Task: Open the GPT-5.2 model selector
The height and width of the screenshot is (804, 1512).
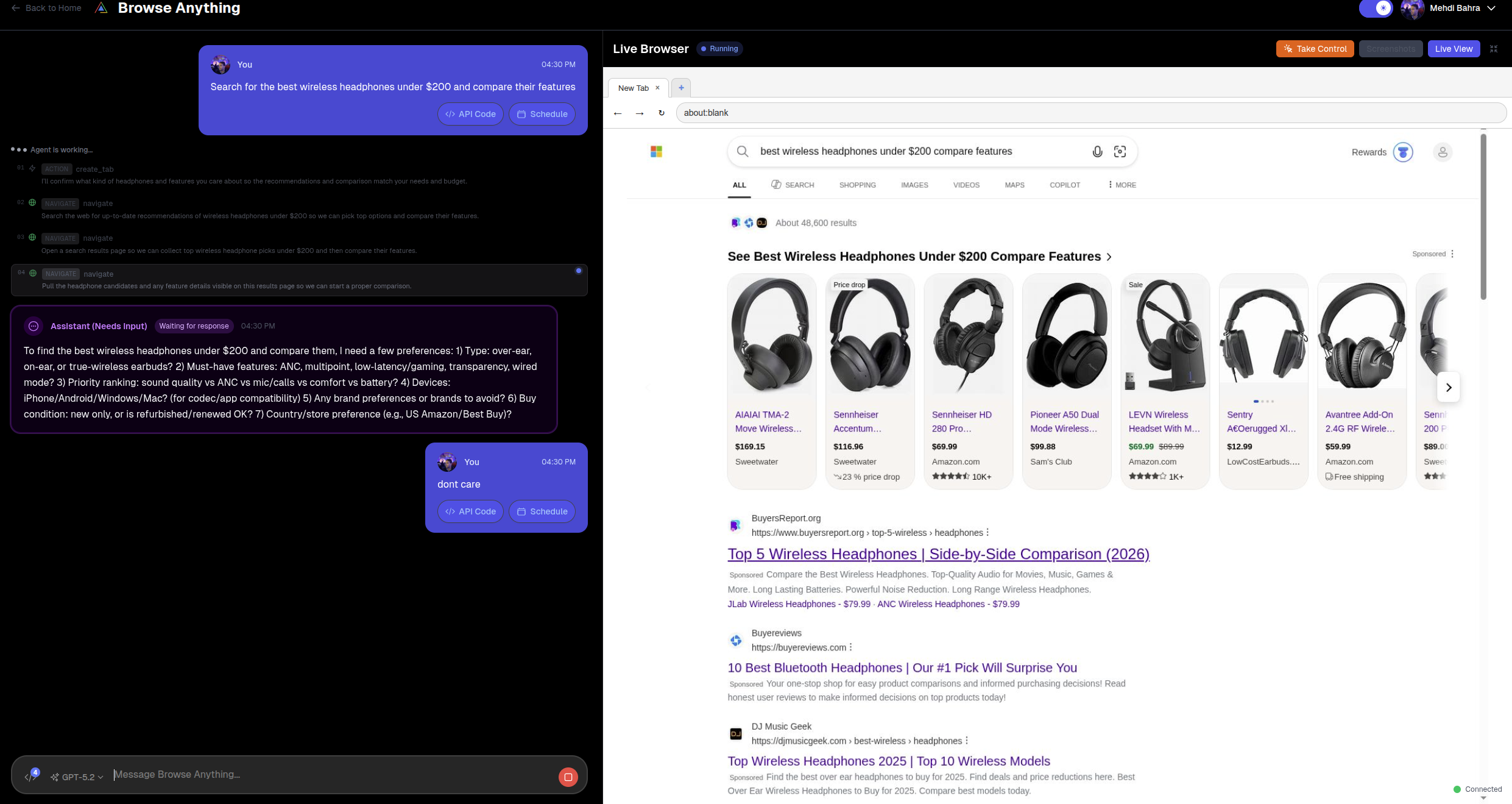Action: pos(77,777)
